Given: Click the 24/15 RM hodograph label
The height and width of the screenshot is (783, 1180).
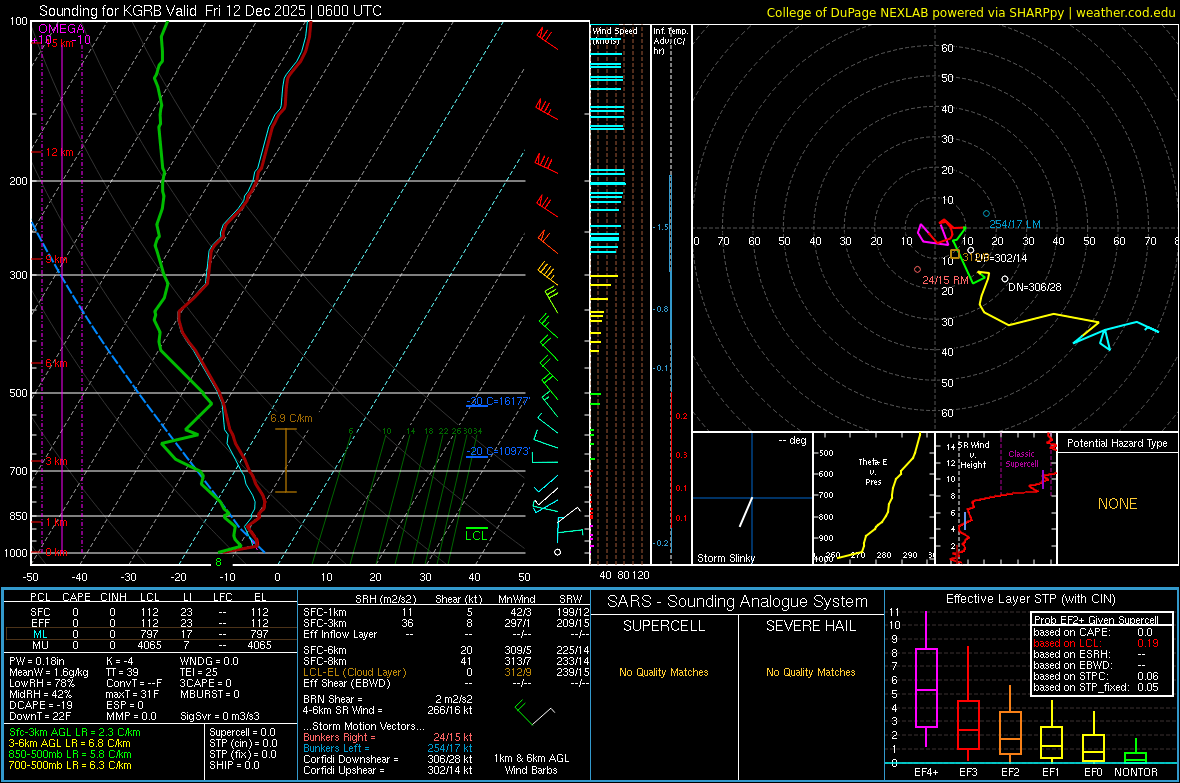Looking at the screenshot, I should pos(945,280).
